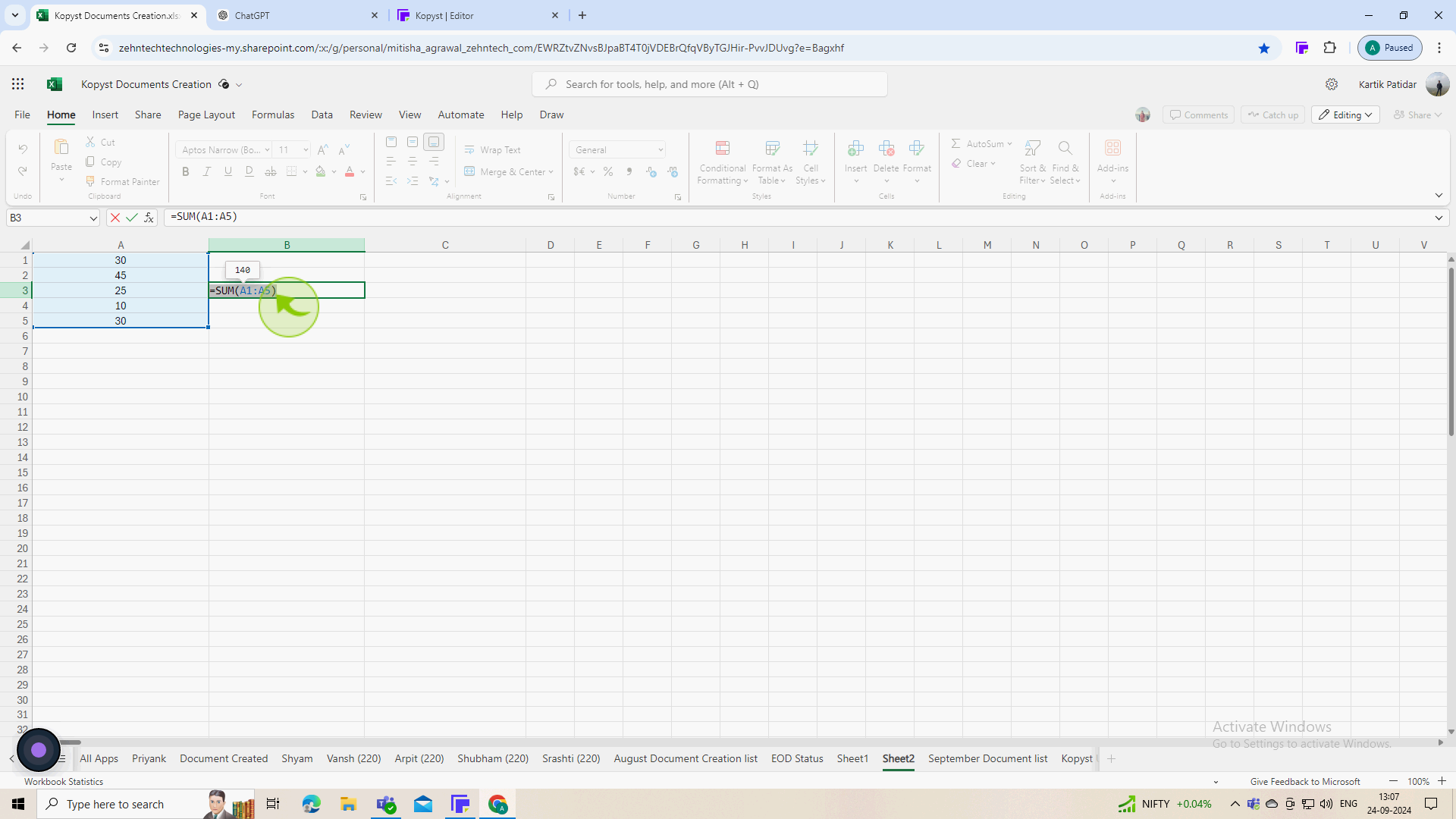Switch to the Formulas ribbon tab

point(273,115)
